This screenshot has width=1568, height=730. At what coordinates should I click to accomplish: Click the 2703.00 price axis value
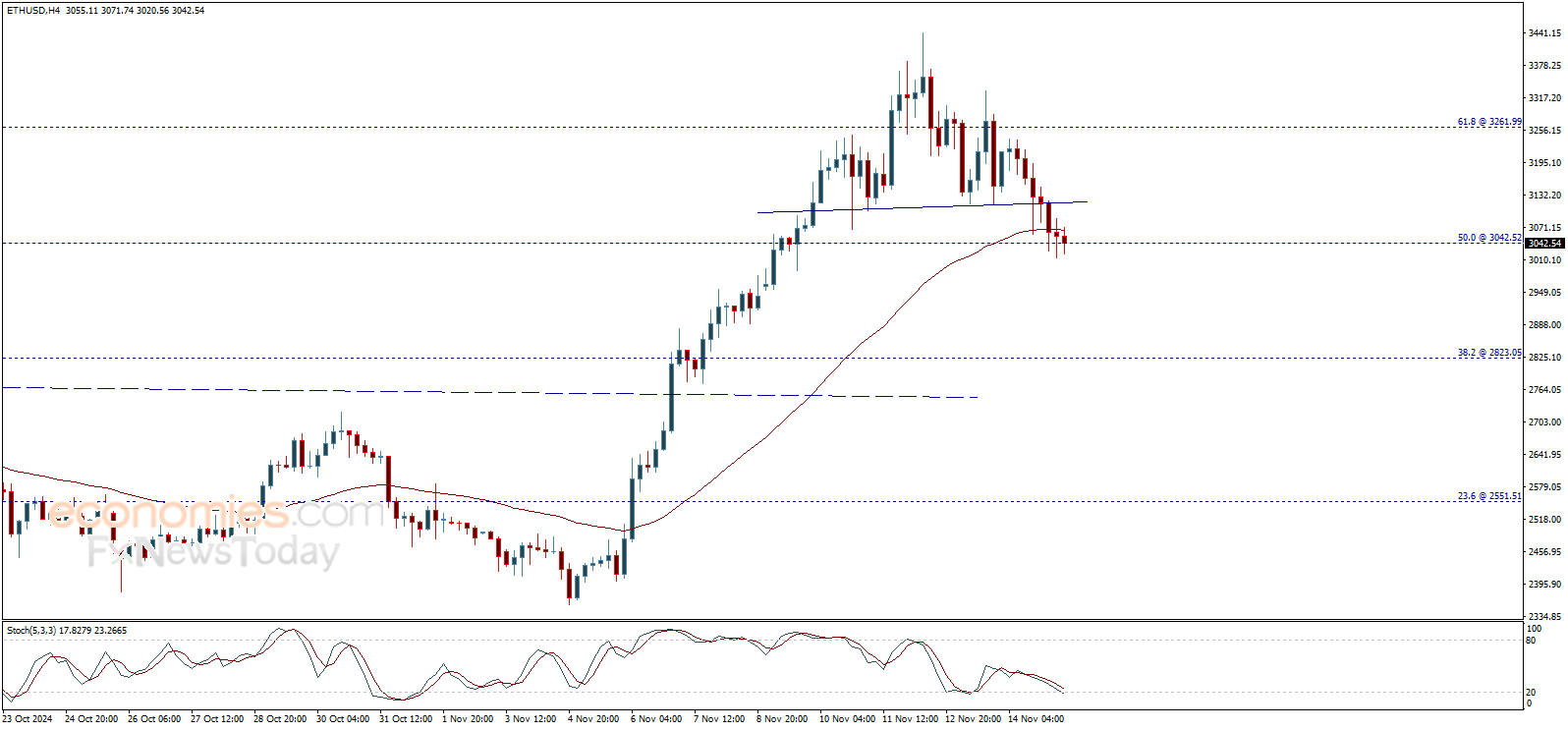pos(1544,422)
